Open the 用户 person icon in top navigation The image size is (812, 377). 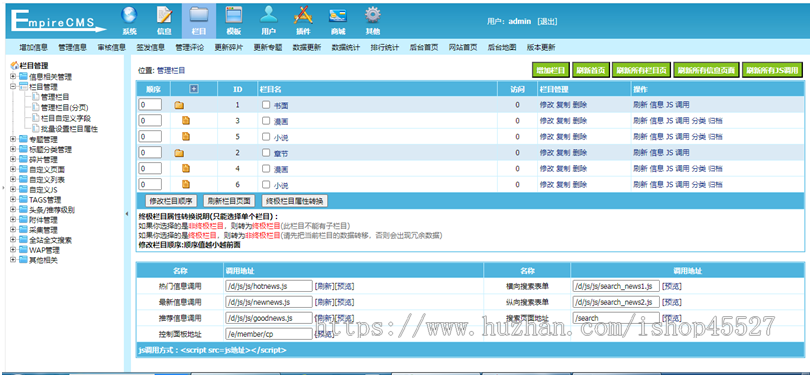click(268, 14)
